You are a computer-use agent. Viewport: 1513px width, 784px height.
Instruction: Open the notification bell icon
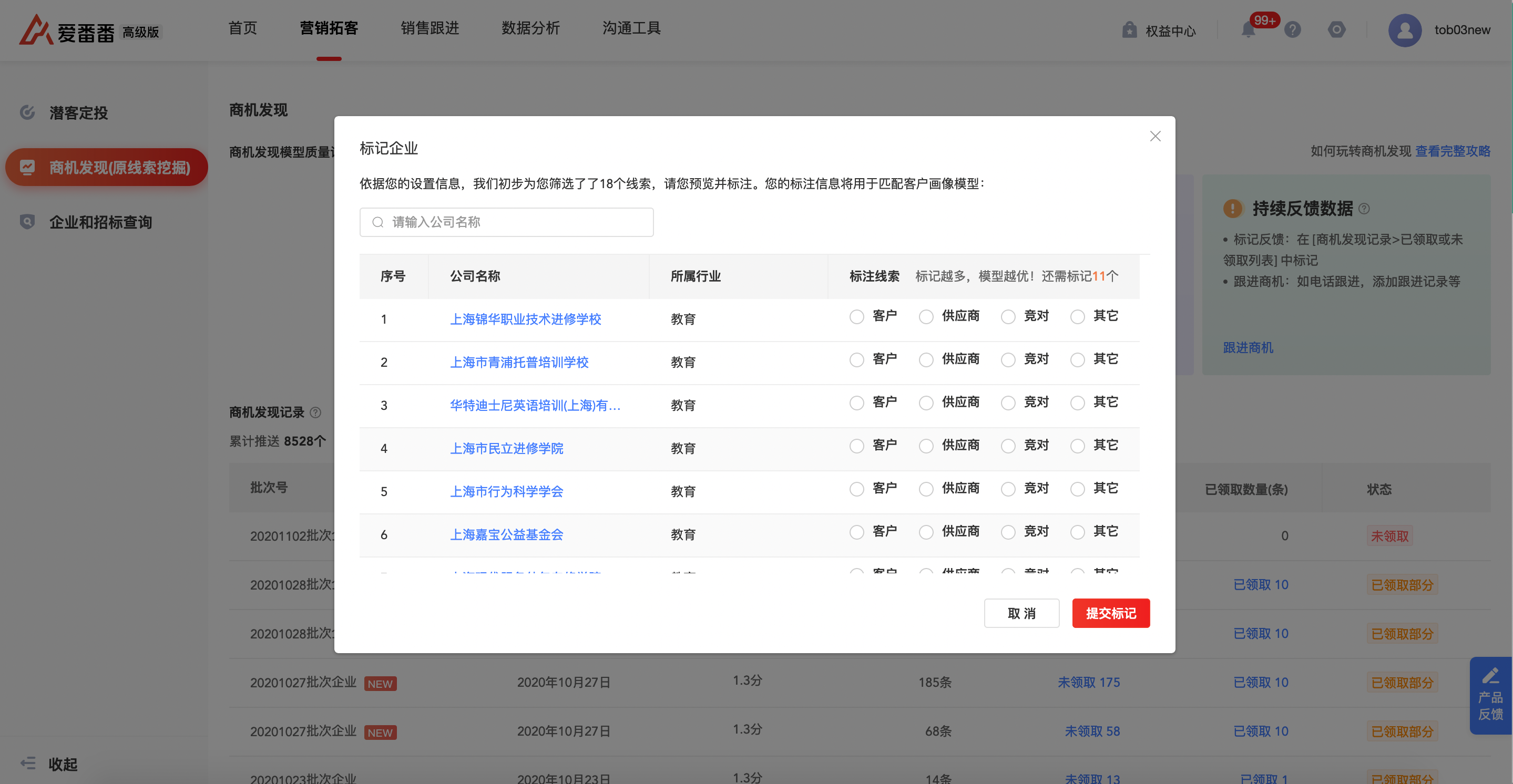(x=1248, y=30)
